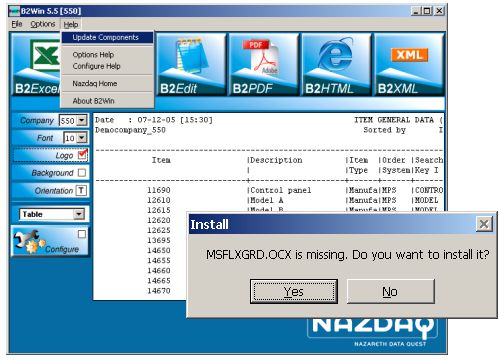The width and height of the screenshot is (499, 360).
Task: Toggle the Orientation checkbox
Action: click(81, 190)
